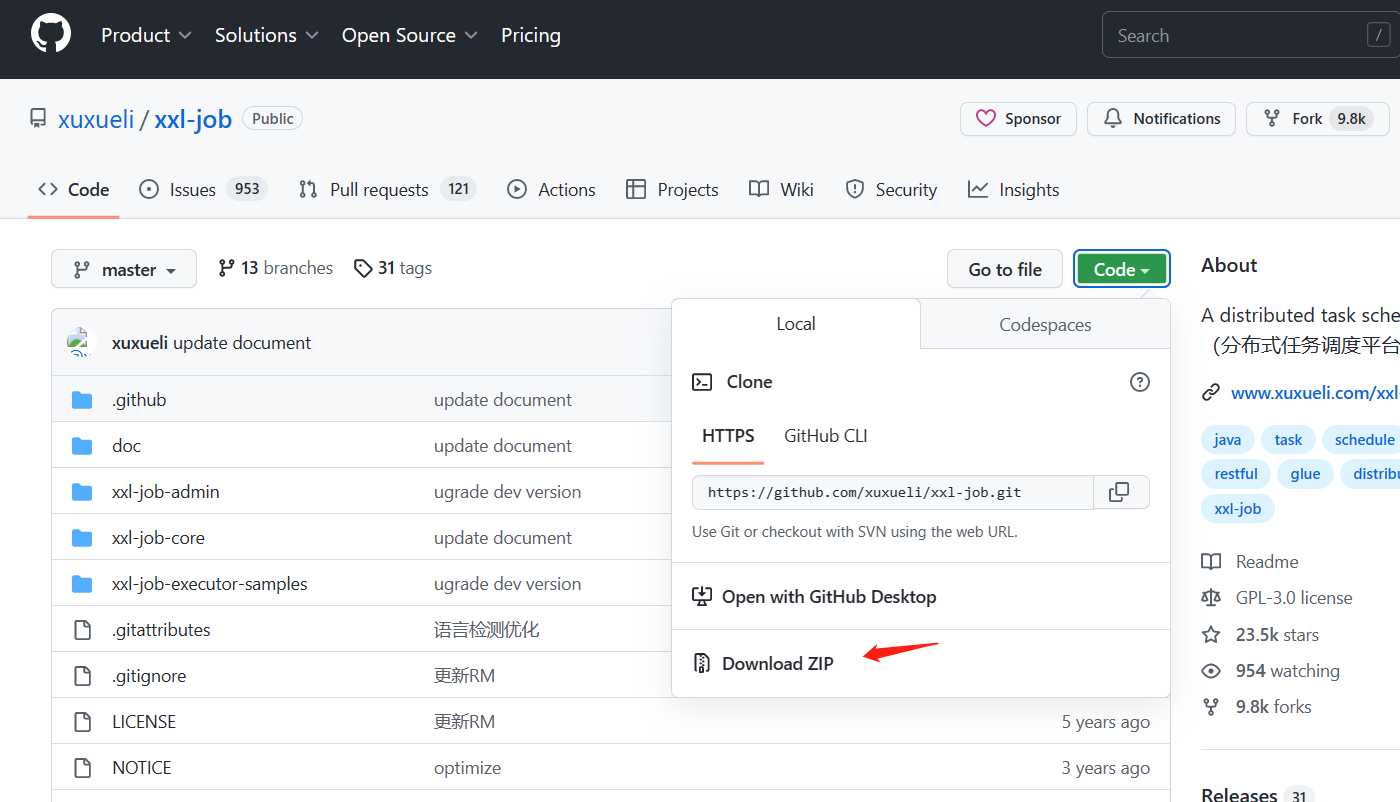Click Download ZIP

click(778, 664)
